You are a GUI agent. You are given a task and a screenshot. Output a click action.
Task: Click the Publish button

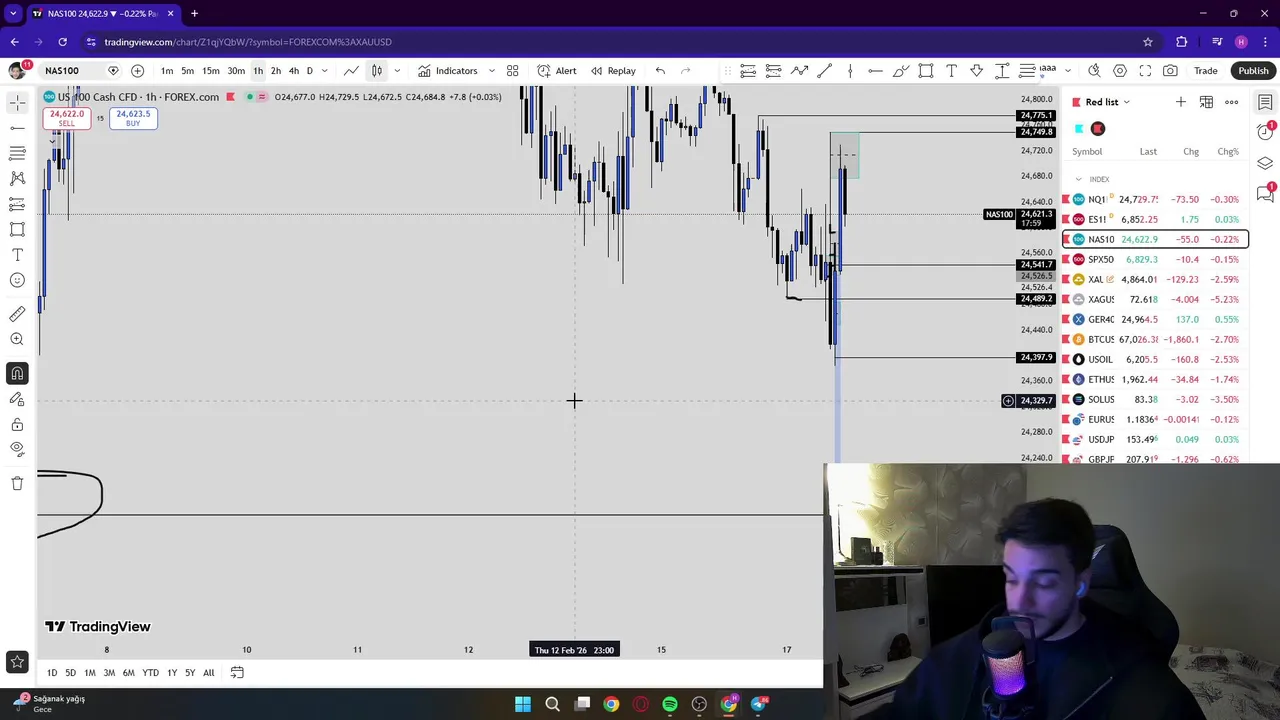point(1253,71)
